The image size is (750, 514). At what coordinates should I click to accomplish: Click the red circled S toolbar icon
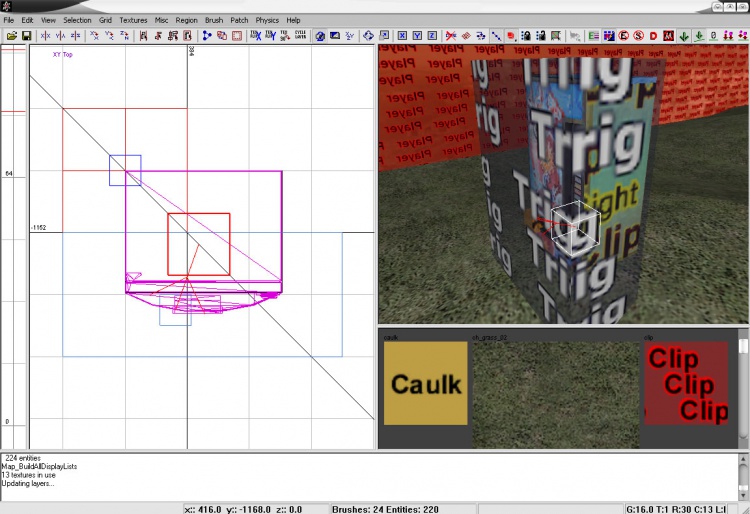(638, 36)
